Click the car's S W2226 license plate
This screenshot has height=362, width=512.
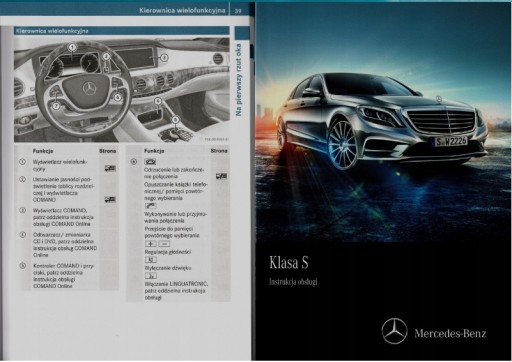[450, 141]
